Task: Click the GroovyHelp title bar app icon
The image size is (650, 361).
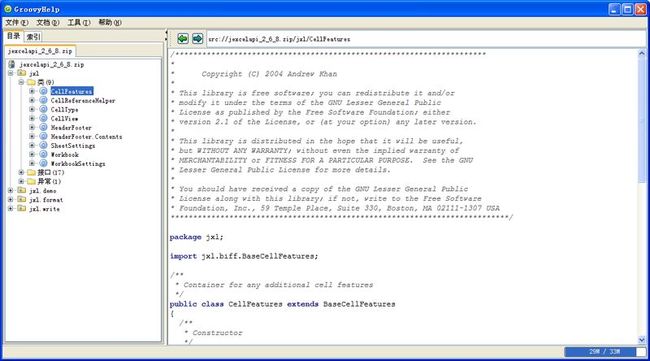Action: pos(7,9)
